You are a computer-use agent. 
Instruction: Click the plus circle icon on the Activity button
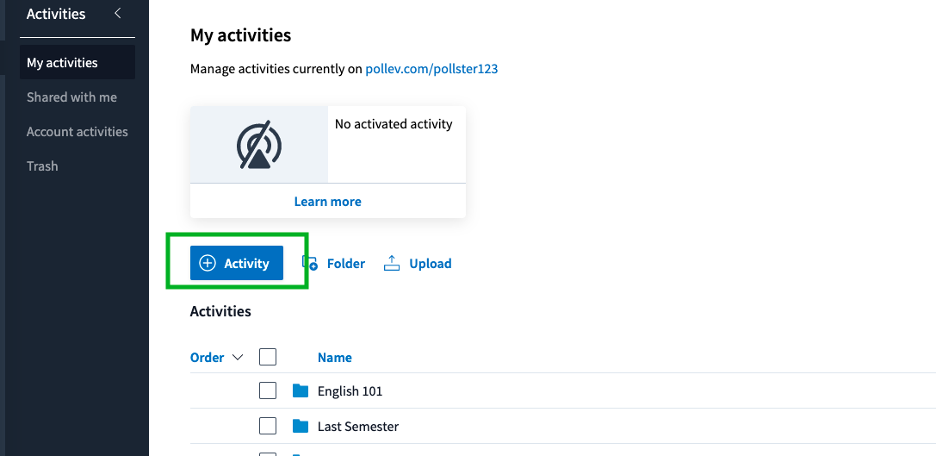coord(207,263)
